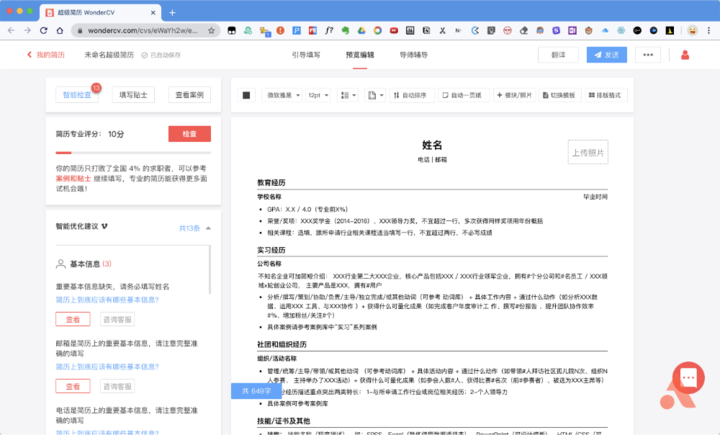
Task: Click the OneNote purple extension icon
Action: [x=572, y=30]
